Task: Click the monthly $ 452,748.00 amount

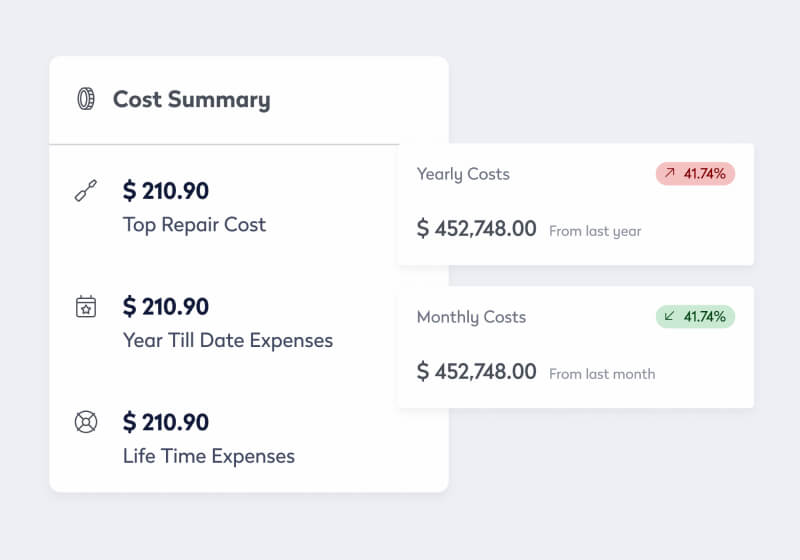Action: [x=477, y=372]
